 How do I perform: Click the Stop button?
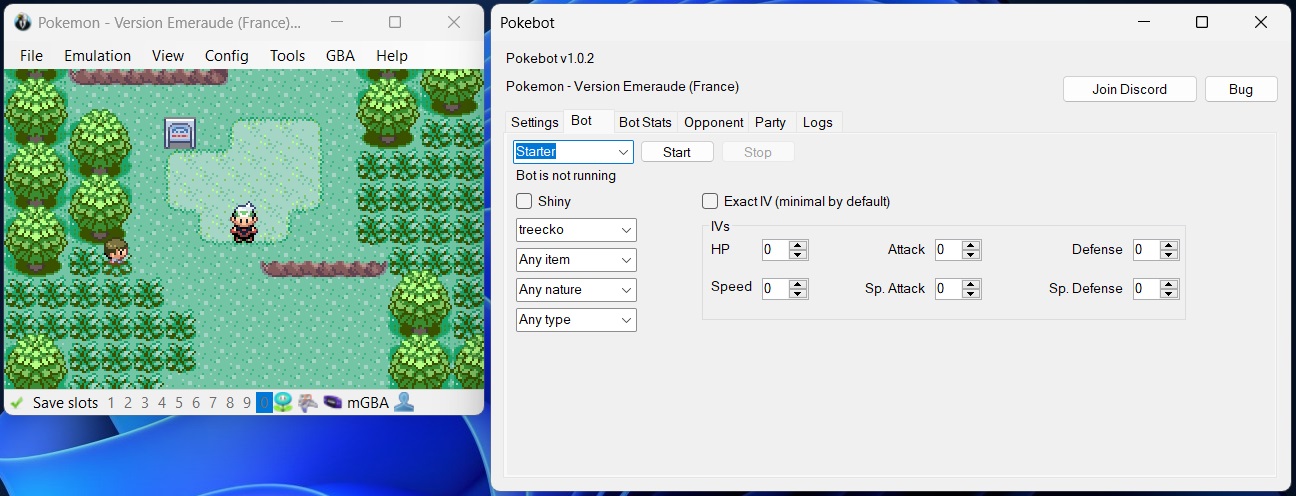(x=758, y=152)
